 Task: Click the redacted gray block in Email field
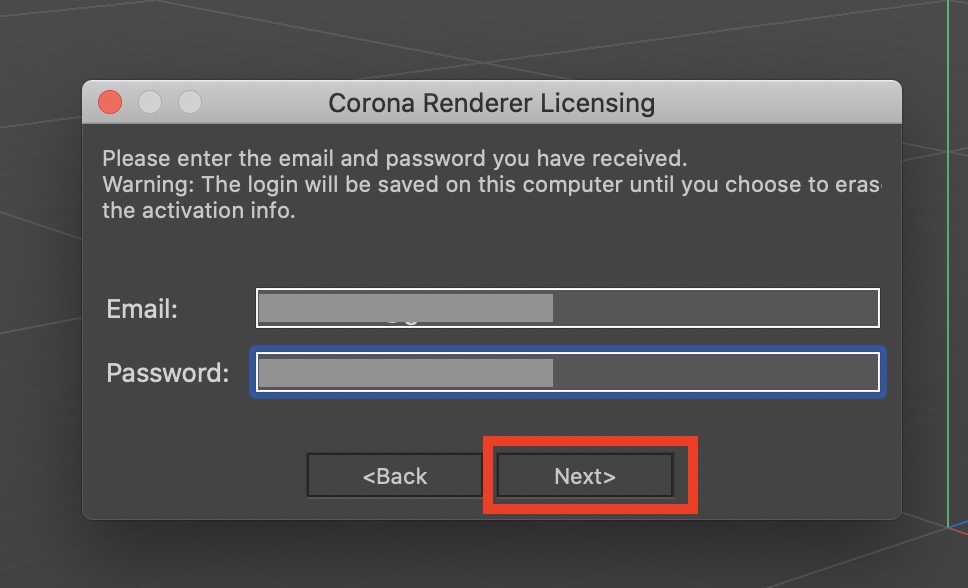pyautogui.click(x=405, y=308)
